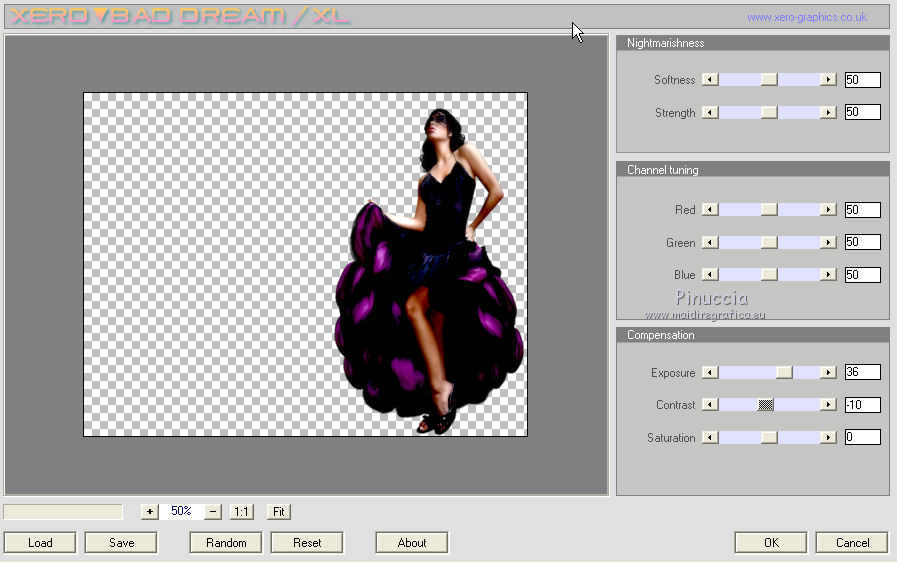The width and height of the screenshot is (897, 562).
Task: Select the Green value field
Action: (863, 242)
